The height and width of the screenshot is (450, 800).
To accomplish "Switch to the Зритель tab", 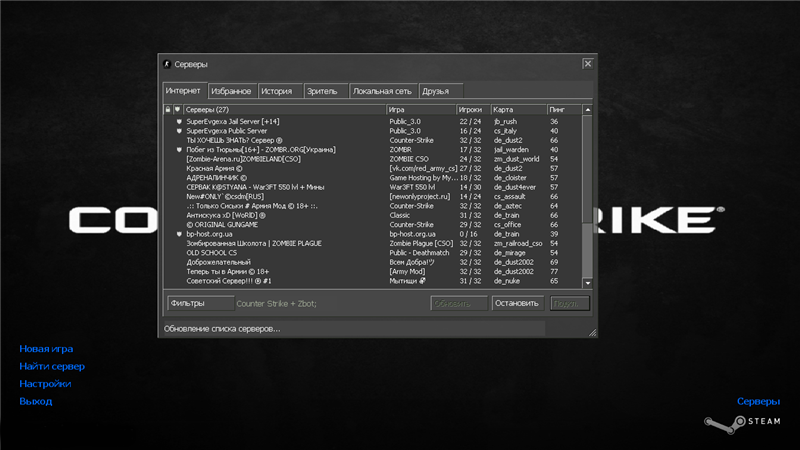I will 326,91.
